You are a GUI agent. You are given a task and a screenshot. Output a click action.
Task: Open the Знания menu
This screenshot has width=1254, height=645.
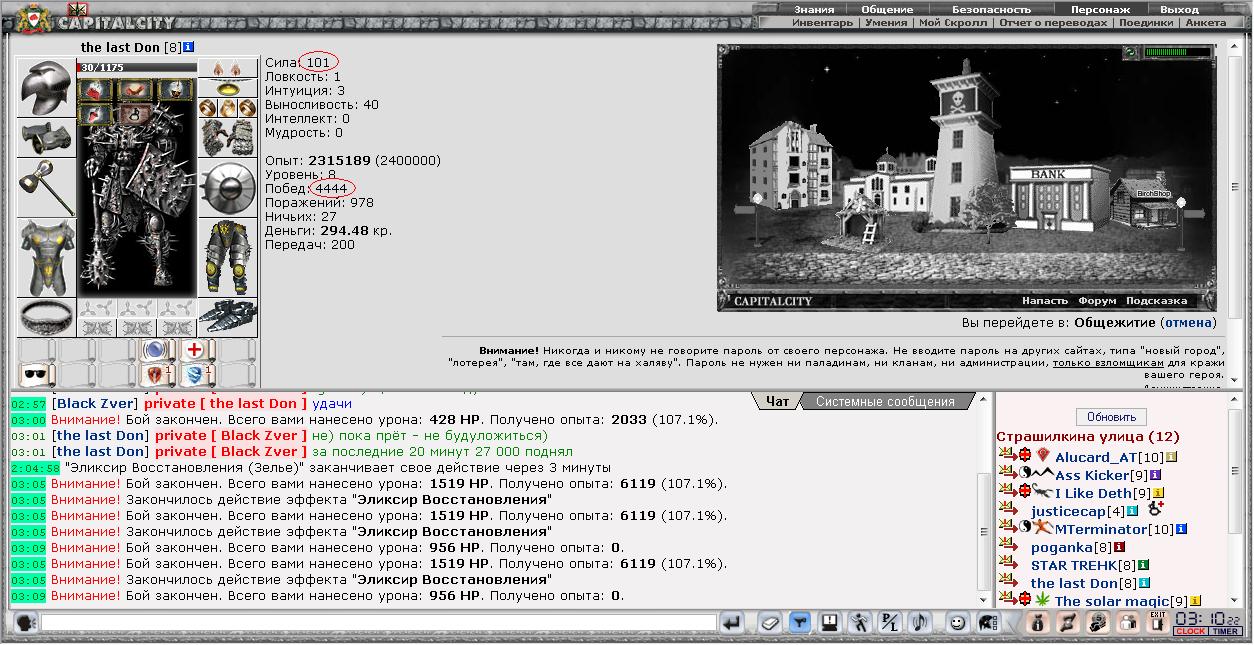(x=814, y=9)
